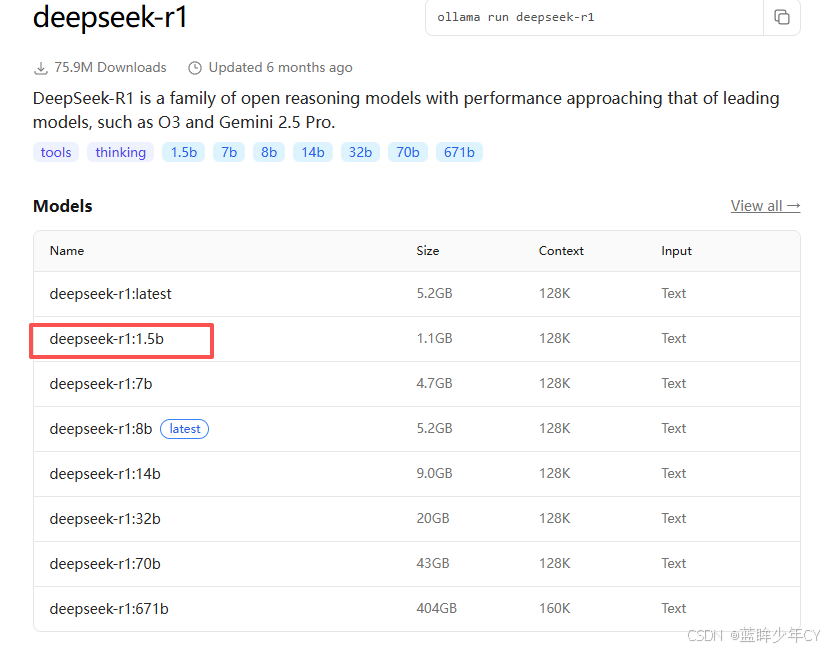Filter by the thinking tag

pyautogui.click(x=121, y=152)
